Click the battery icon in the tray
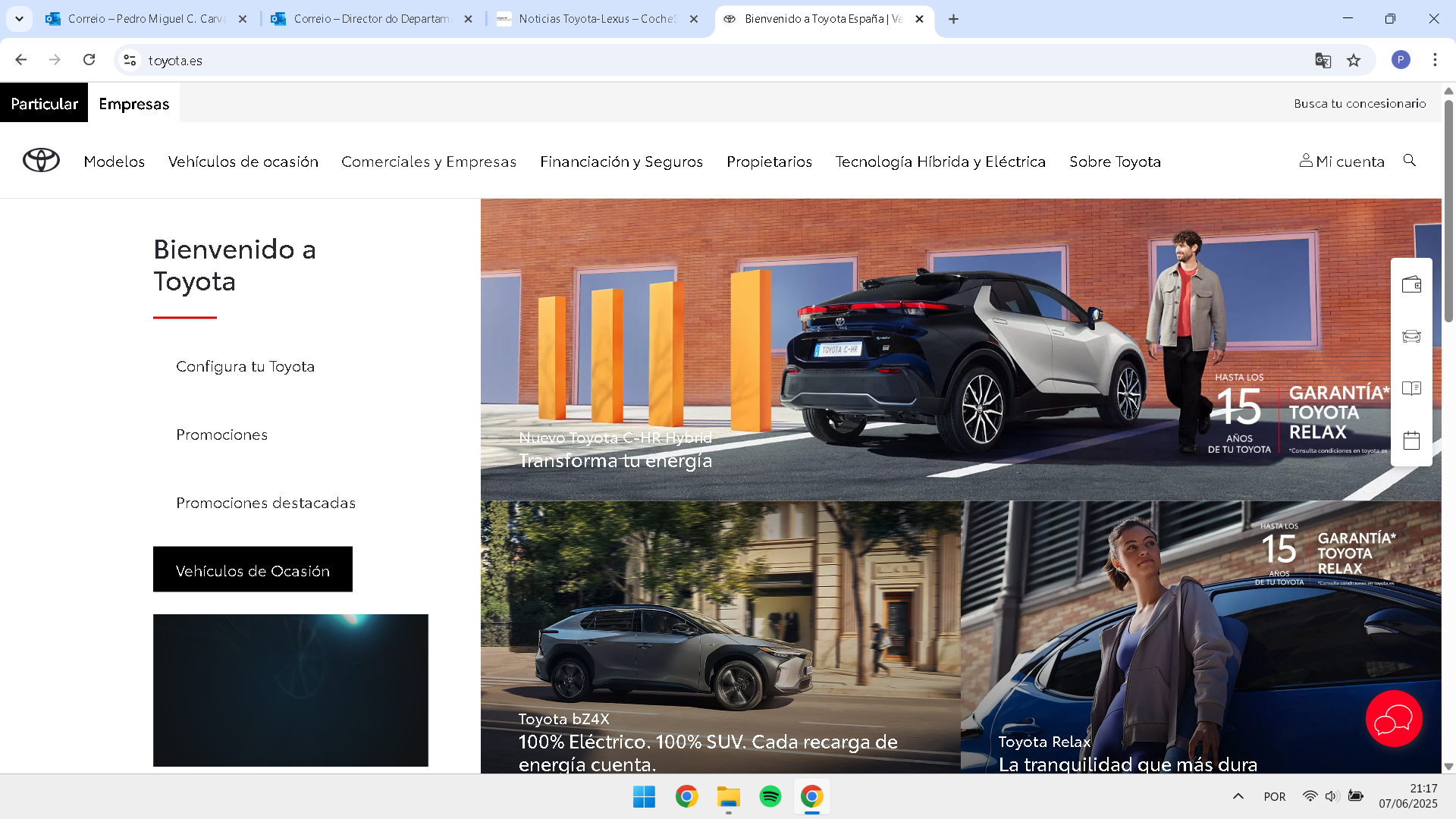The height and width of the screenshot is (819, 1456). 1356,796
